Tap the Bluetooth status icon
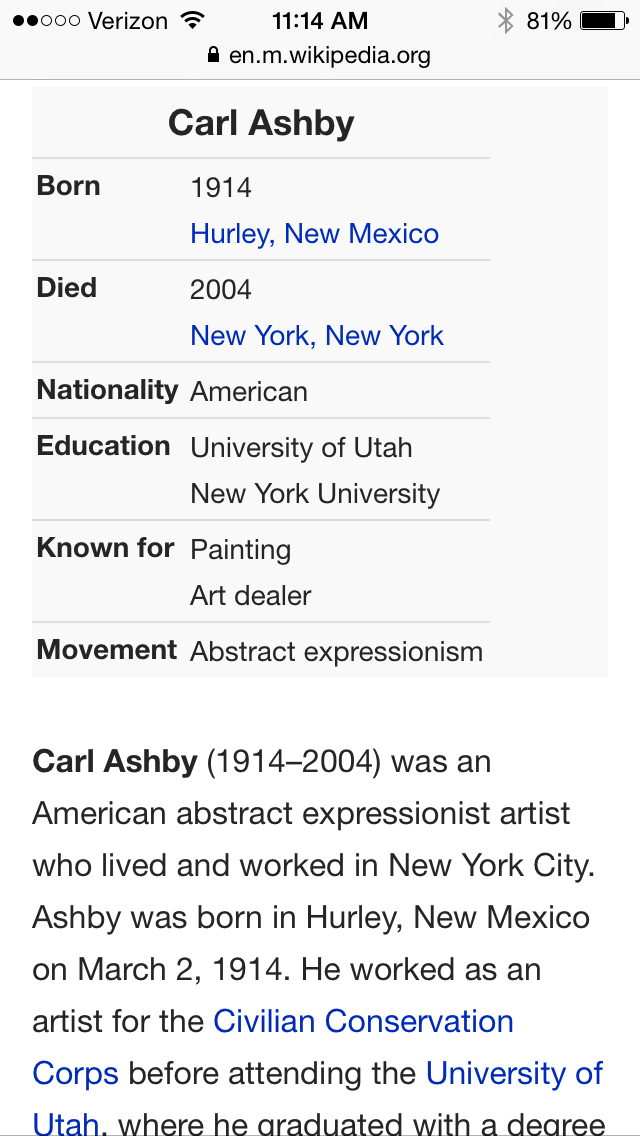640x1136 pixels. coord(505,21)
